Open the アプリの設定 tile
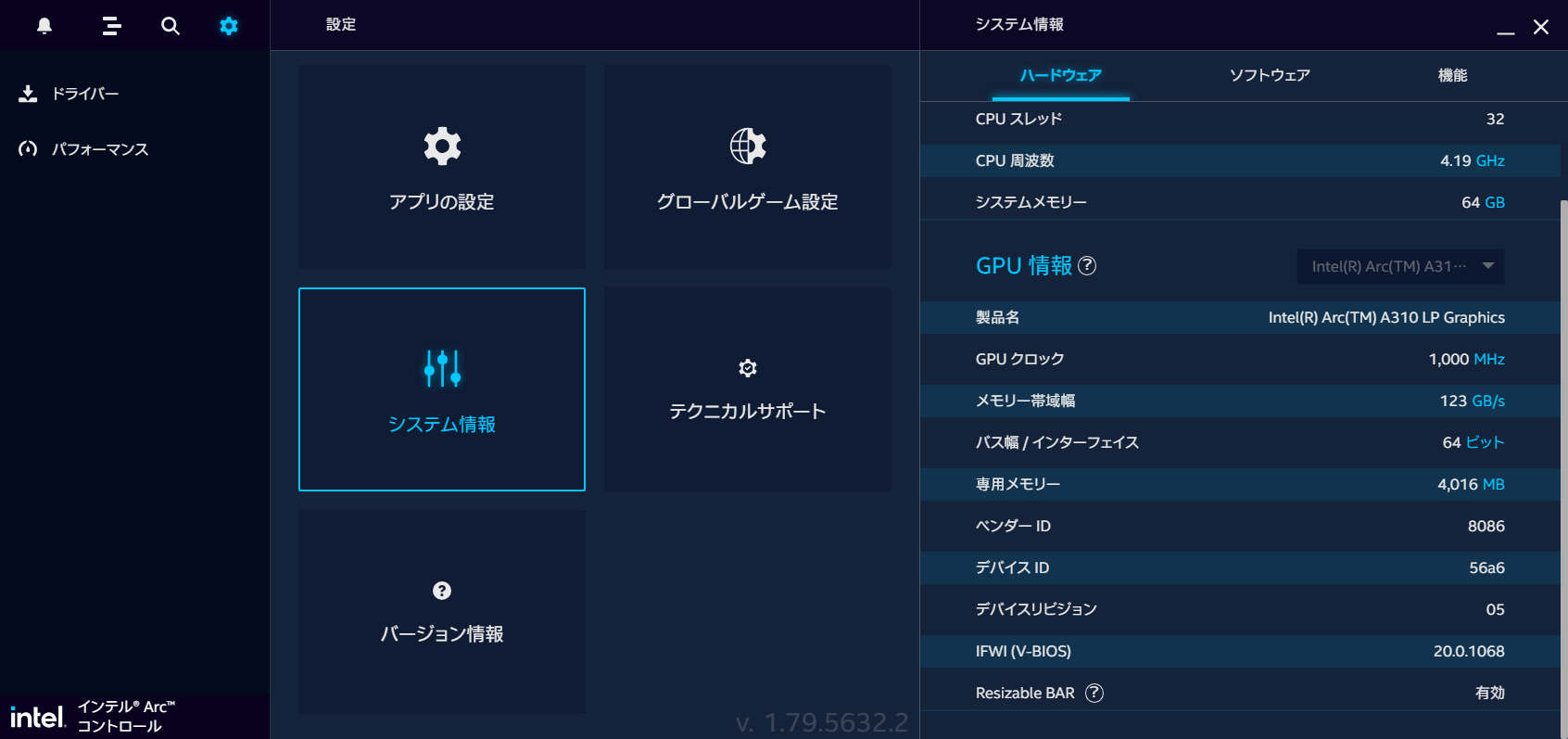 click(442, 167)
